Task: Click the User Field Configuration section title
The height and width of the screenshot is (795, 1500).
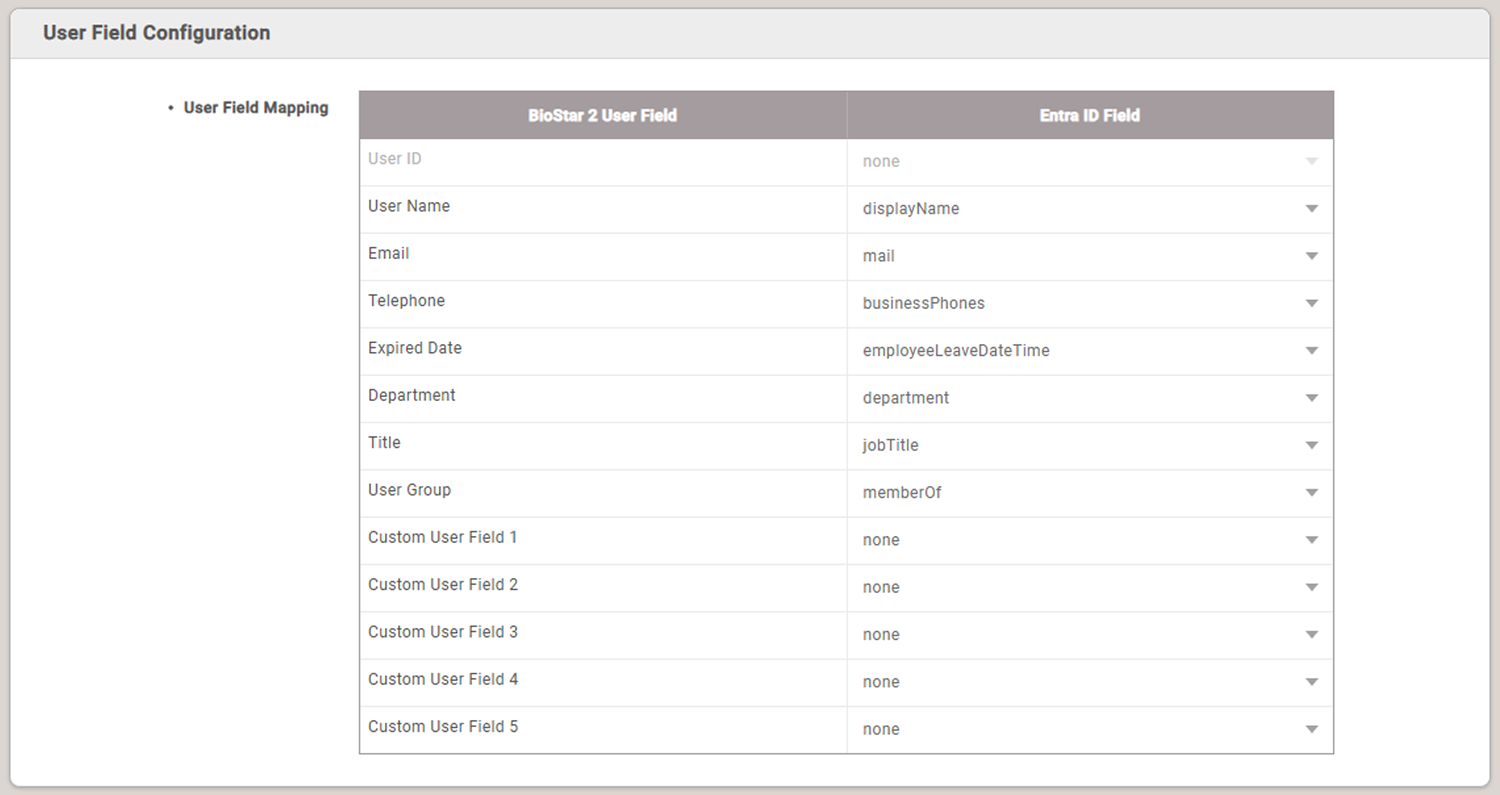Action: click(x=157, y=33)
